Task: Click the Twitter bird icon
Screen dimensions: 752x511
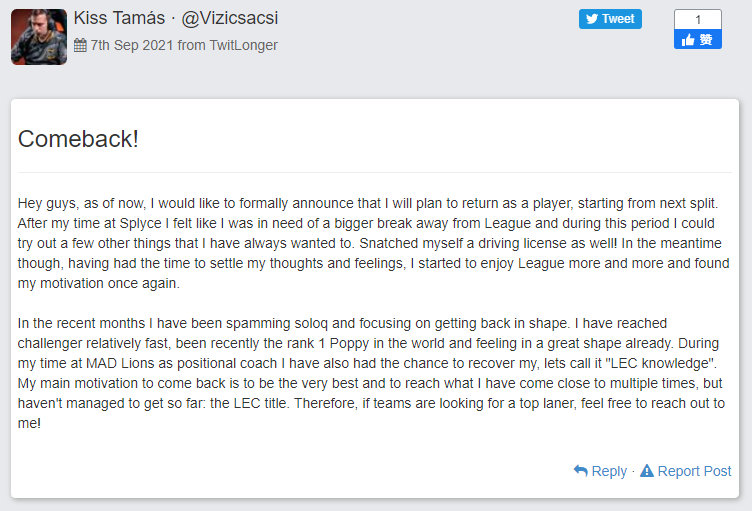Action: tap(592, 19)
